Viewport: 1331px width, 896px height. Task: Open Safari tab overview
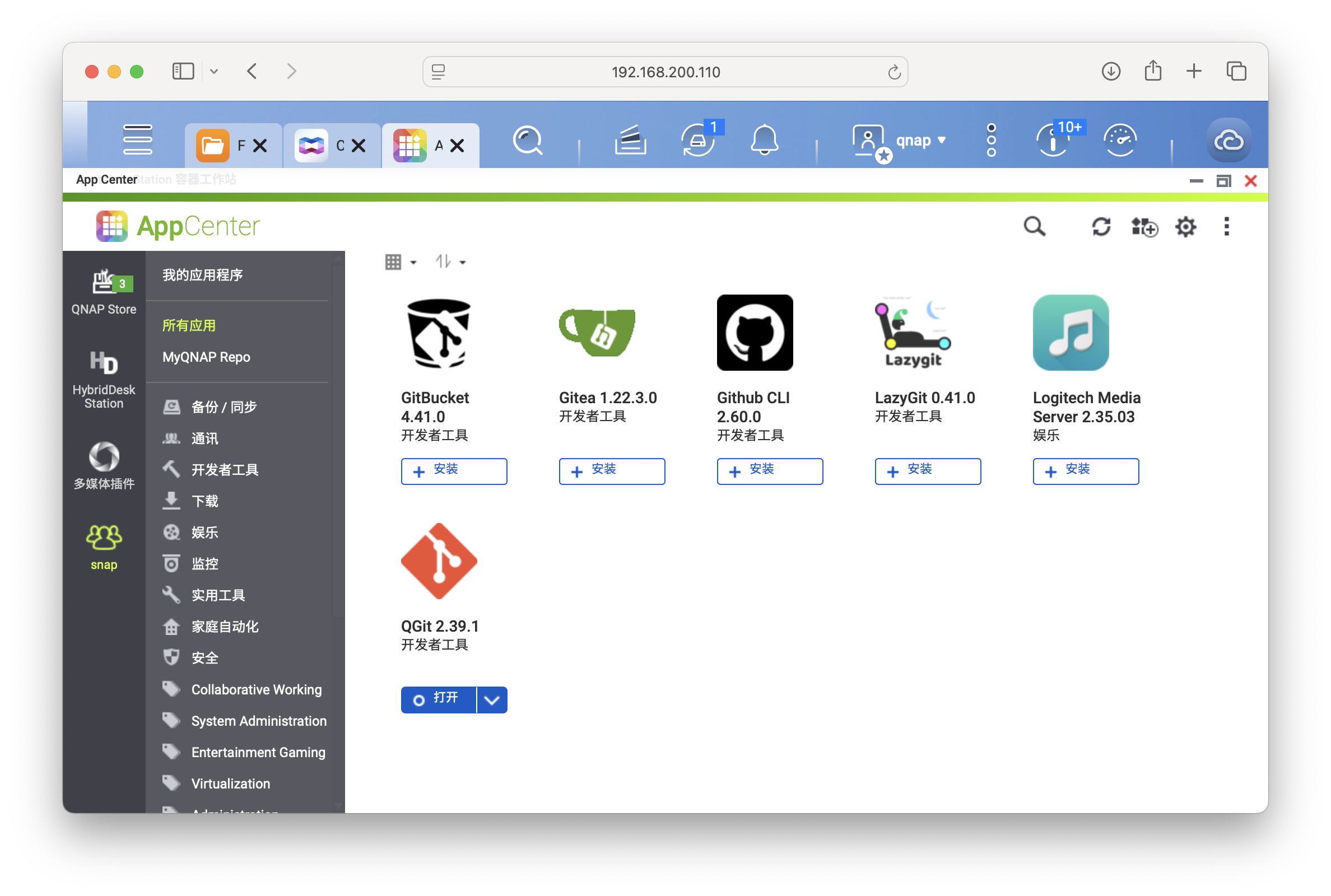[1236, 72]
